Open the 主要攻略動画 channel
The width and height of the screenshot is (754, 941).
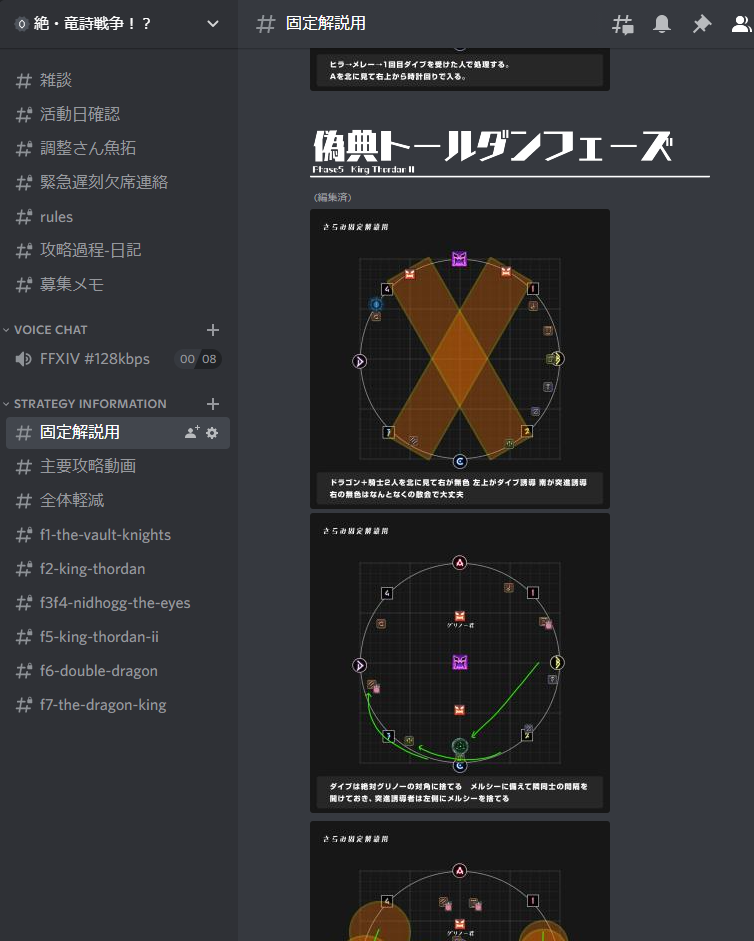87,467
